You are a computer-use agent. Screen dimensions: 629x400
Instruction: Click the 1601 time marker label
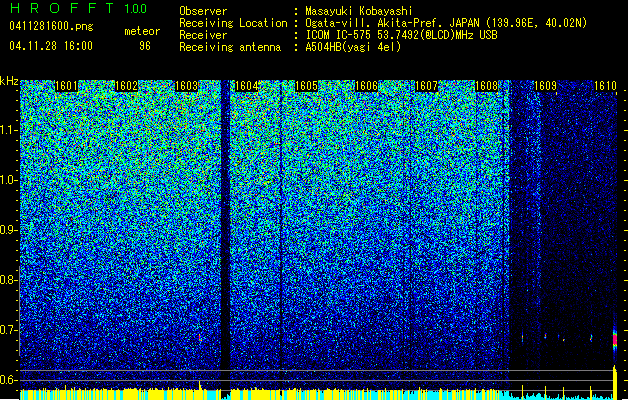[66, 86]
